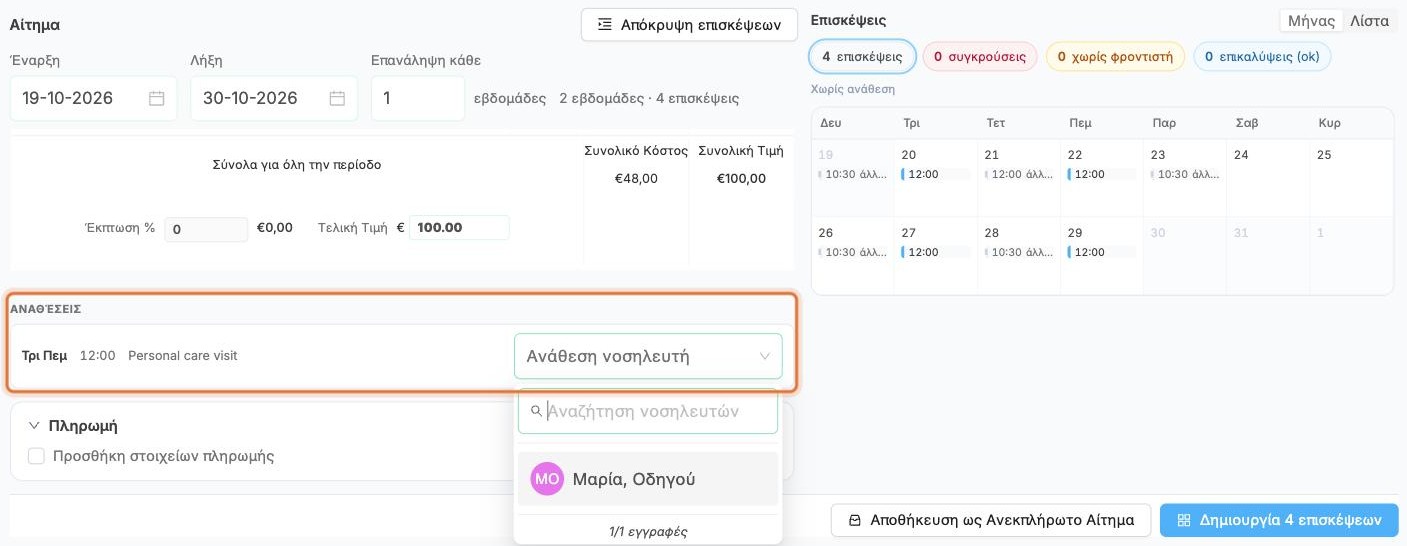Viewport: 1407px width, 546px height.
Task: Tick the Προσθήκη στοιχείων πληρωμής checkbox
Action: [36, 456]
